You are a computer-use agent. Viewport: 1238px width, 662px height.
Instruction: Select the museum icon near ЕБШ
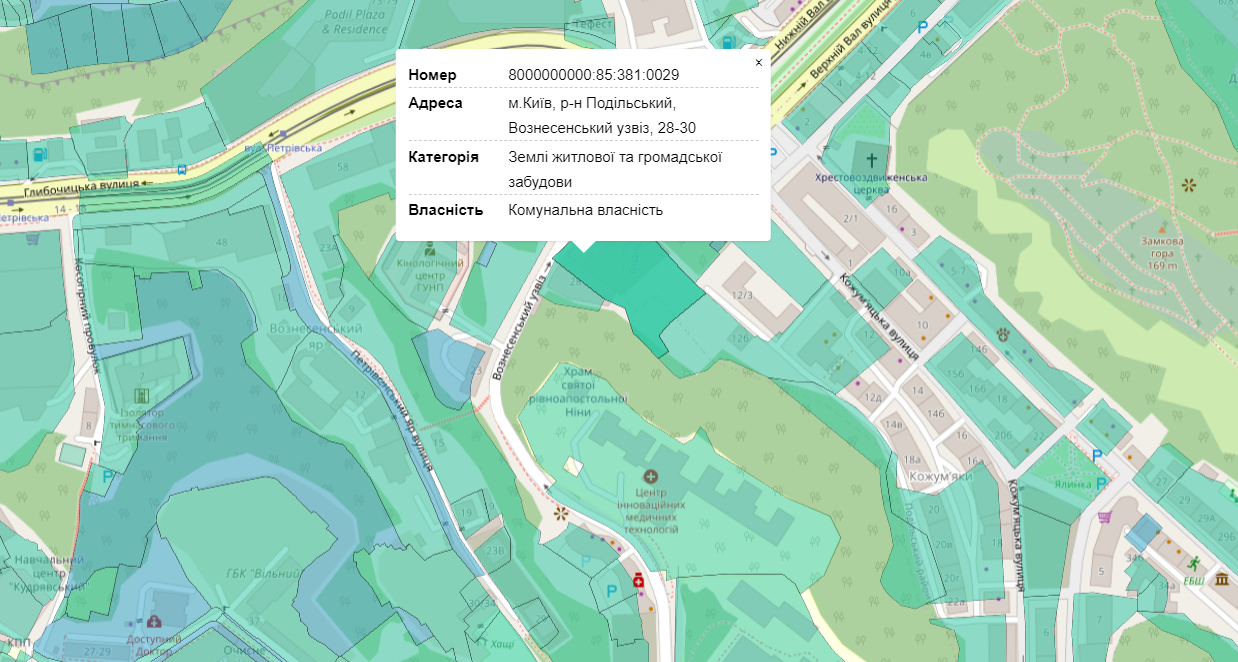1222,580
